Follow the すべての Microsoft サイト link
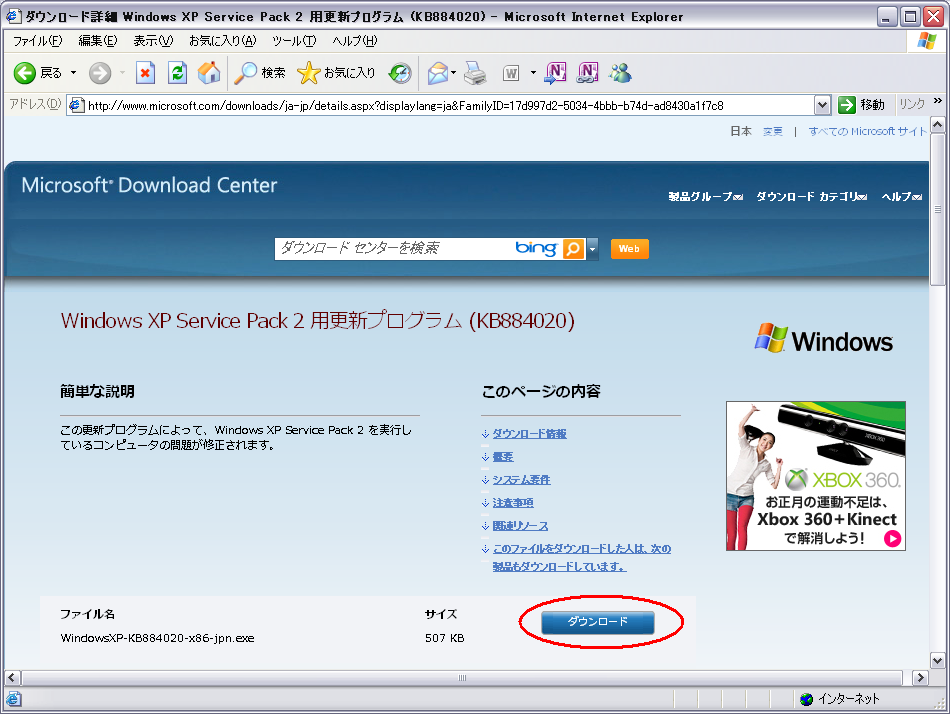The height and width of the screenshot is (714, 950). (x=868, y=132)
